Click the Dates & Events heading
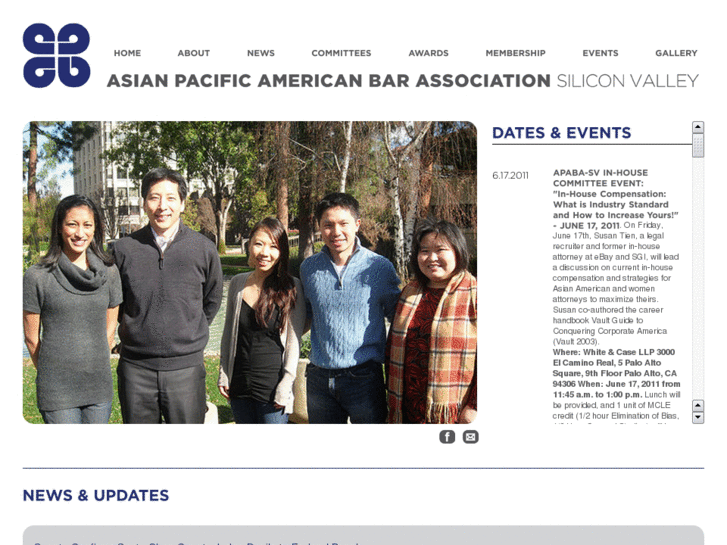727x545 pixels. (x=561, y=133)
